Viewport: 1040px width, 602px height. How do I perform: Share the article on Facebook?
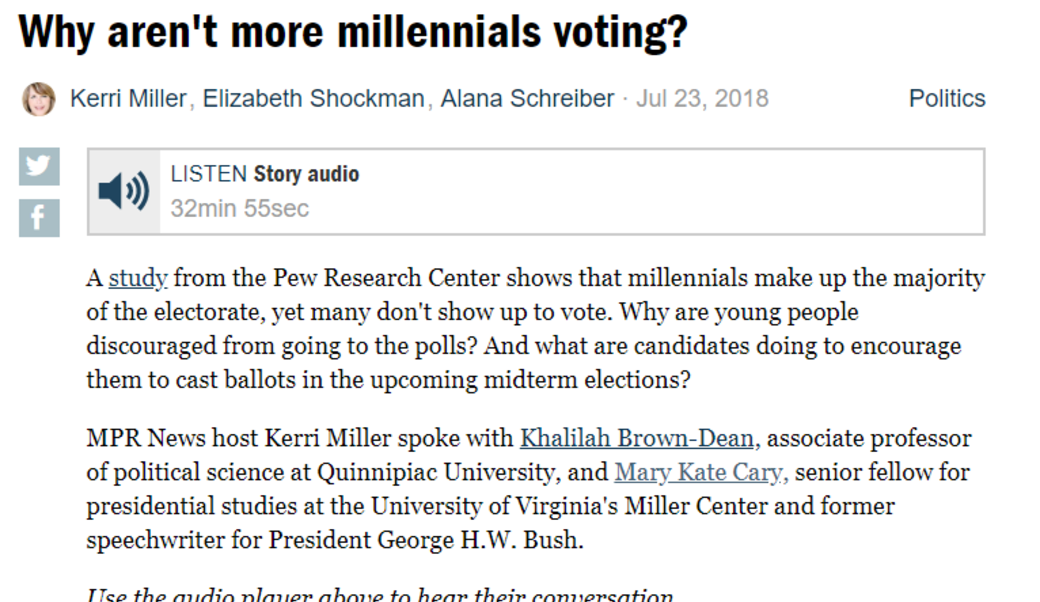(x=39, y=218)
